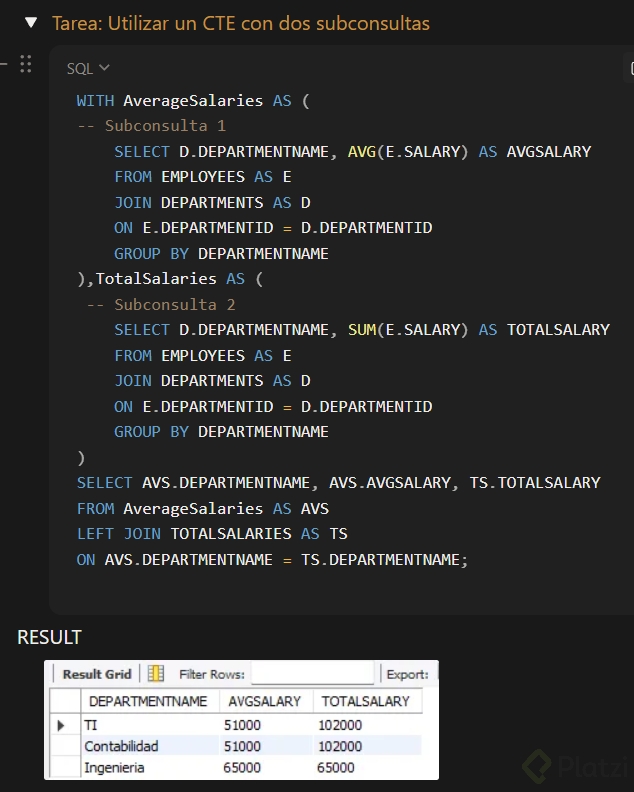Click the SUM function keyword in code
The height and width of the screenshot is (792, 634).
click(362, 330)
